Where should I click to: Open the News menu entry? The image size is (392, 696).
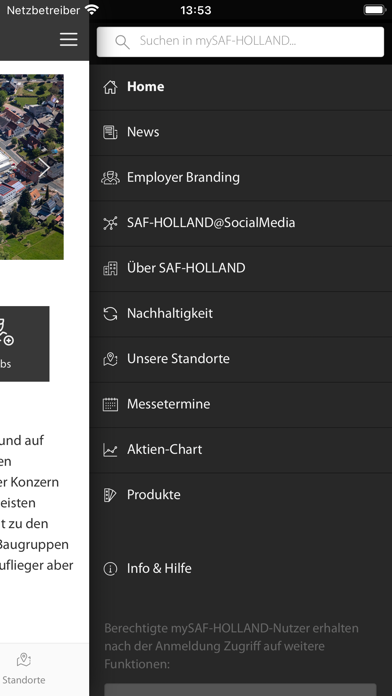click(241, 132)
